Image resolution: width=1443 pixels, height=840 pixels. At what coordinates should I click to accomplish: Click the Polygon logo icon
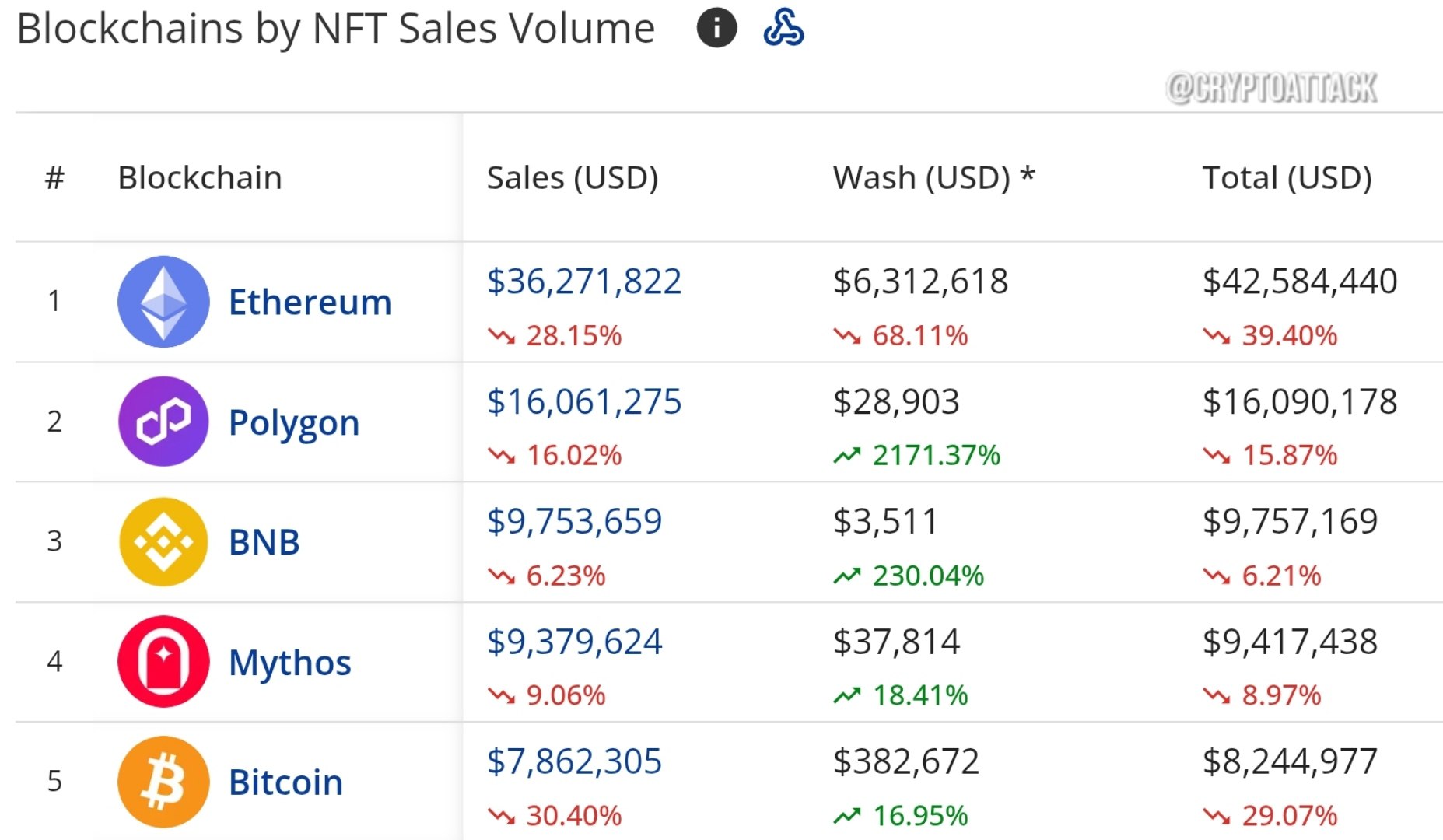pos(163,422)
